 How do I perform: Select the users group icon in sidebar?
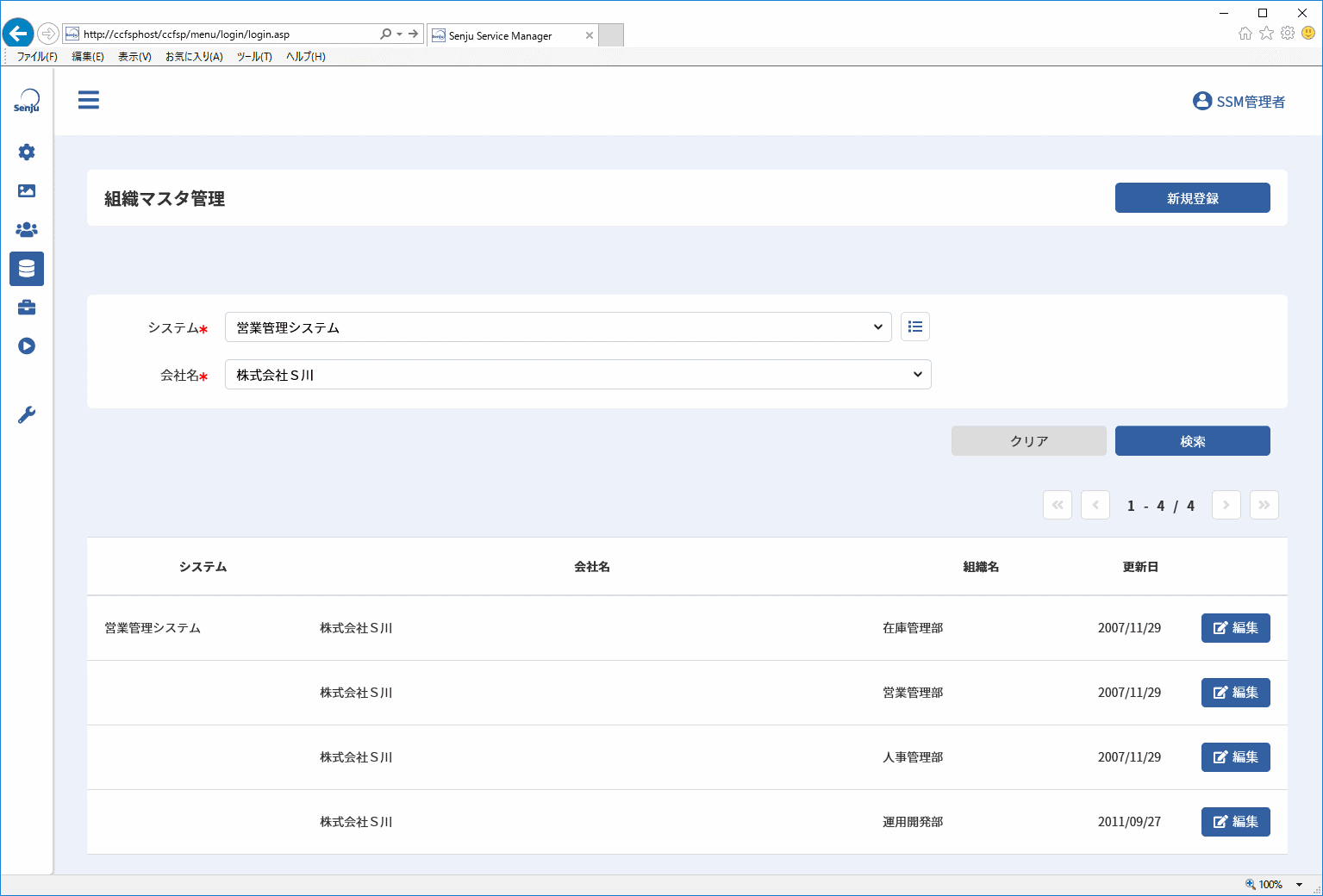point(27,230)
